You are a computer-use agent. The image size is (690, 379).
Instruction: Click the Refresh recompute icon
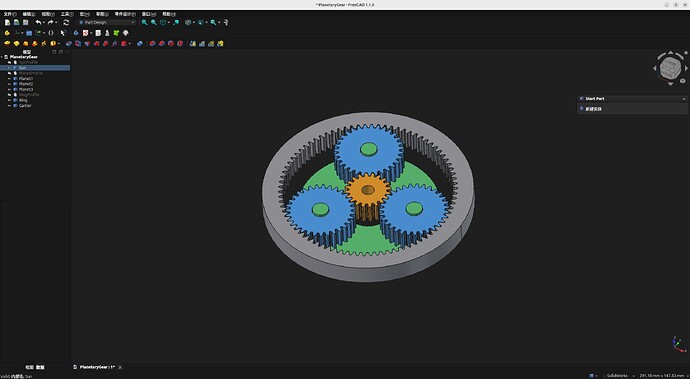click(66, 22)
